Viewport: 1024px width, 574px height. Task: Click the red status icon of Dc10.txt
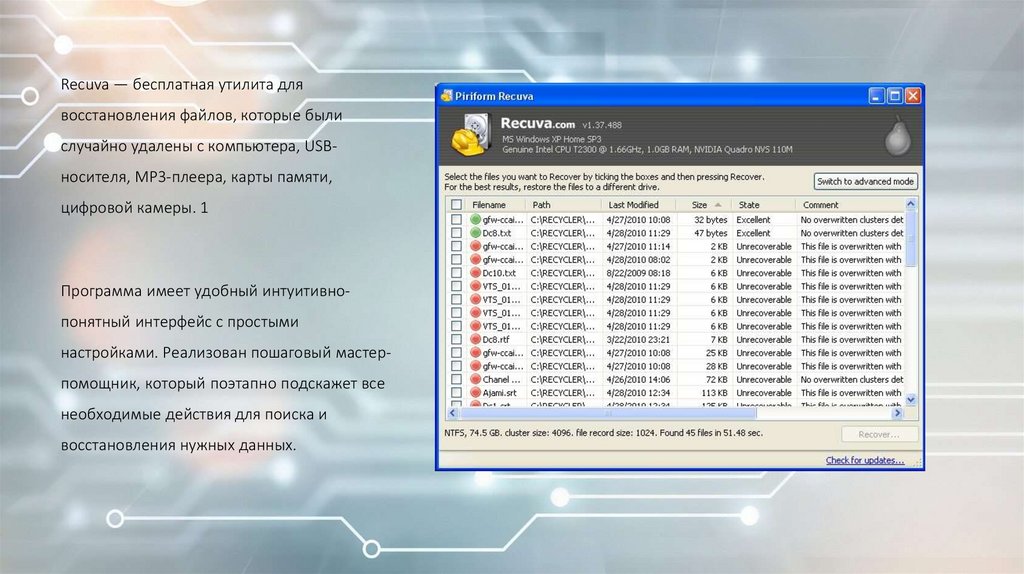point(475,273)
